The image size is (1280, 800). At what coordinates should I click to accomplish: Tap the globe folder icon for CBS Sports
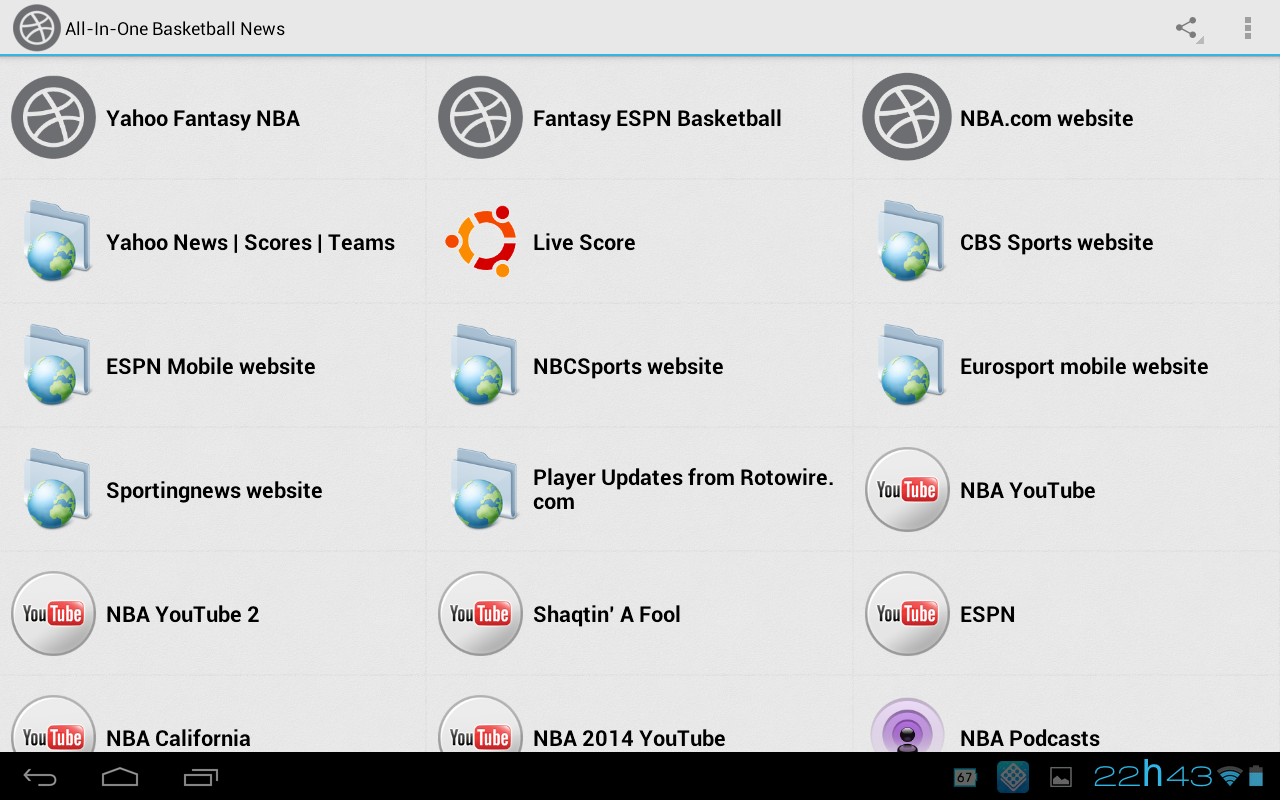point(911,242)
